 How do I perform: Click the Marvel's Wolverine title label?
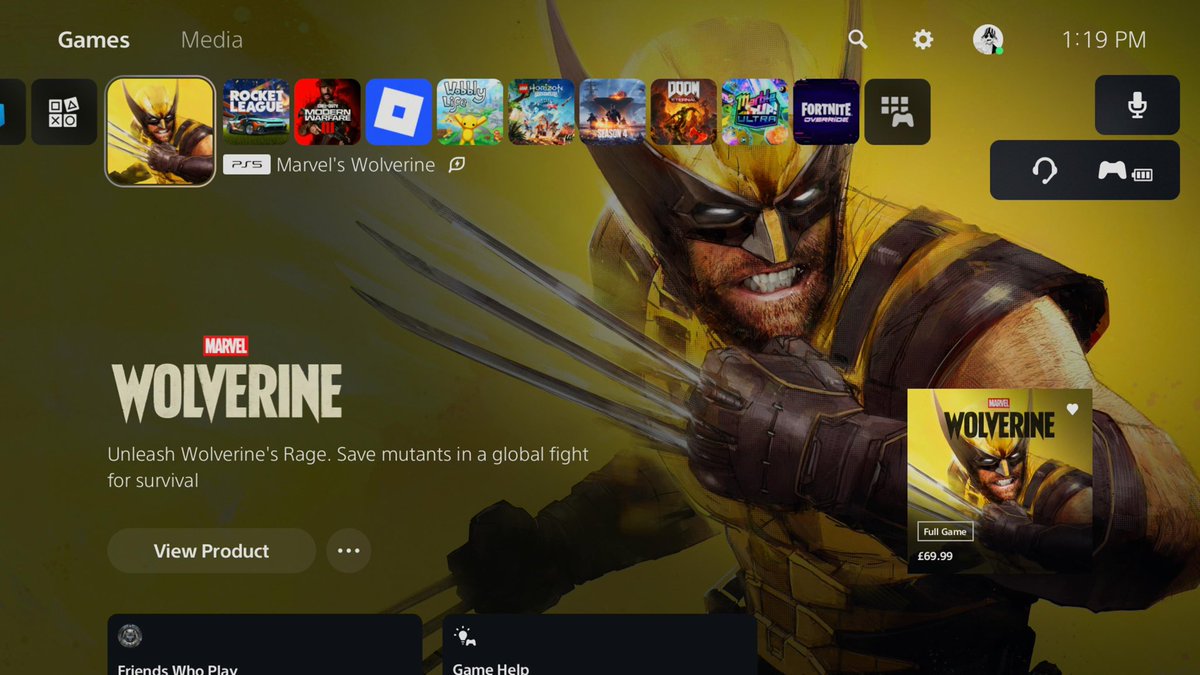[x=355, y=165]
